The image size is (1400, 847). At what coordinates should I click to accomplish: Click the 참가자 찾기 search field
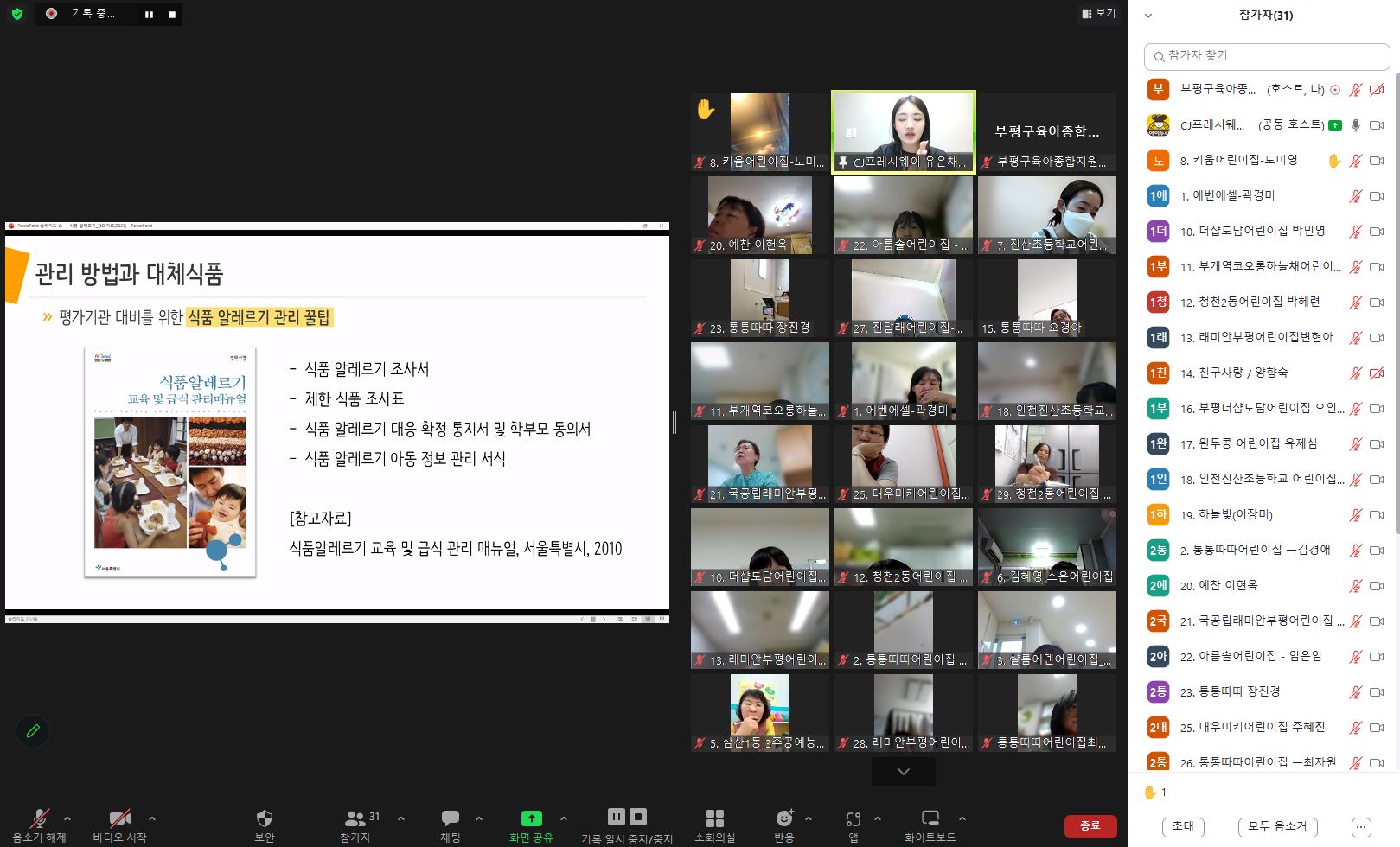[1266, 56]
